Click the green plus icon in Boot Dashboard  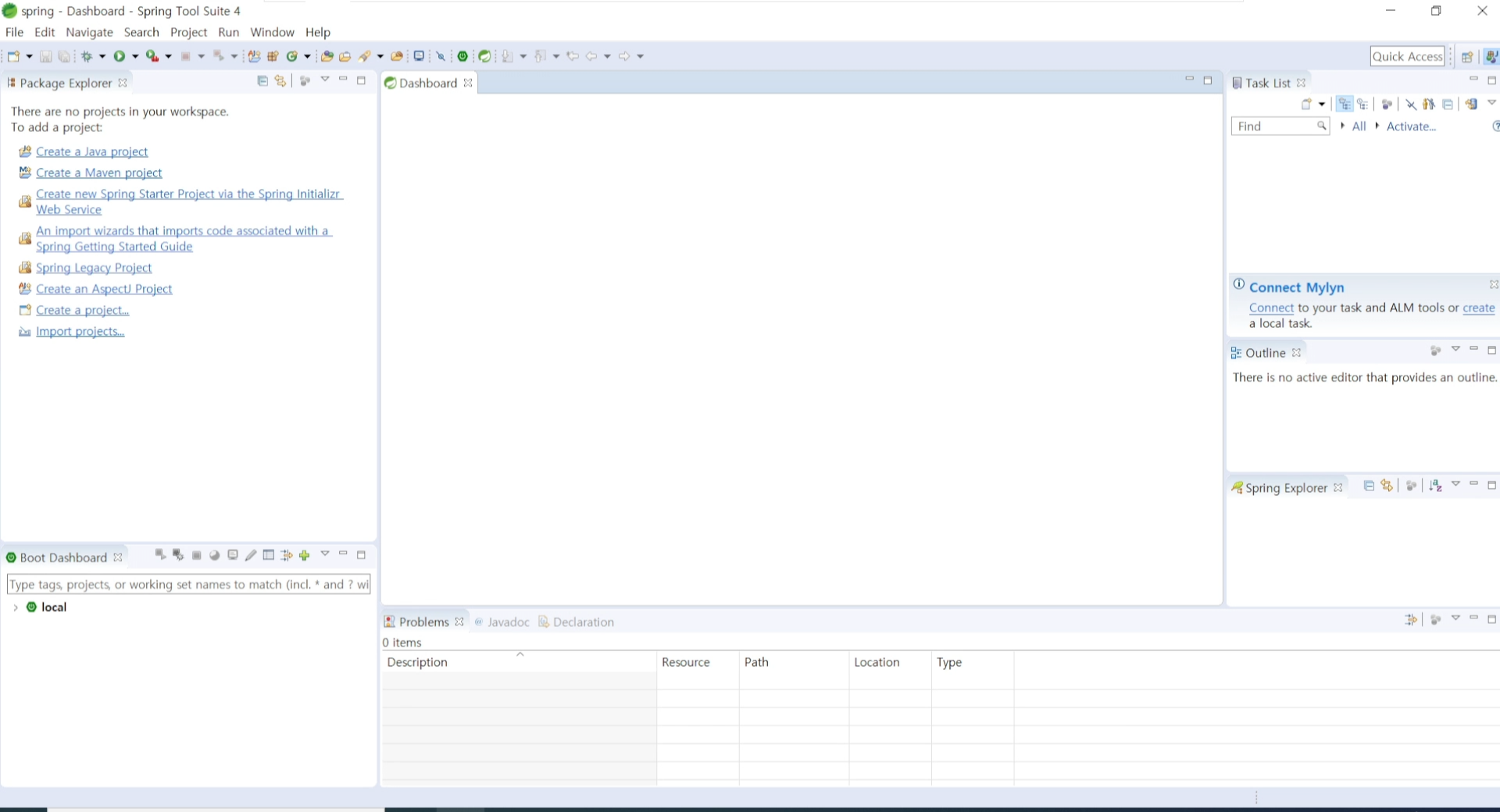(305, 555)
